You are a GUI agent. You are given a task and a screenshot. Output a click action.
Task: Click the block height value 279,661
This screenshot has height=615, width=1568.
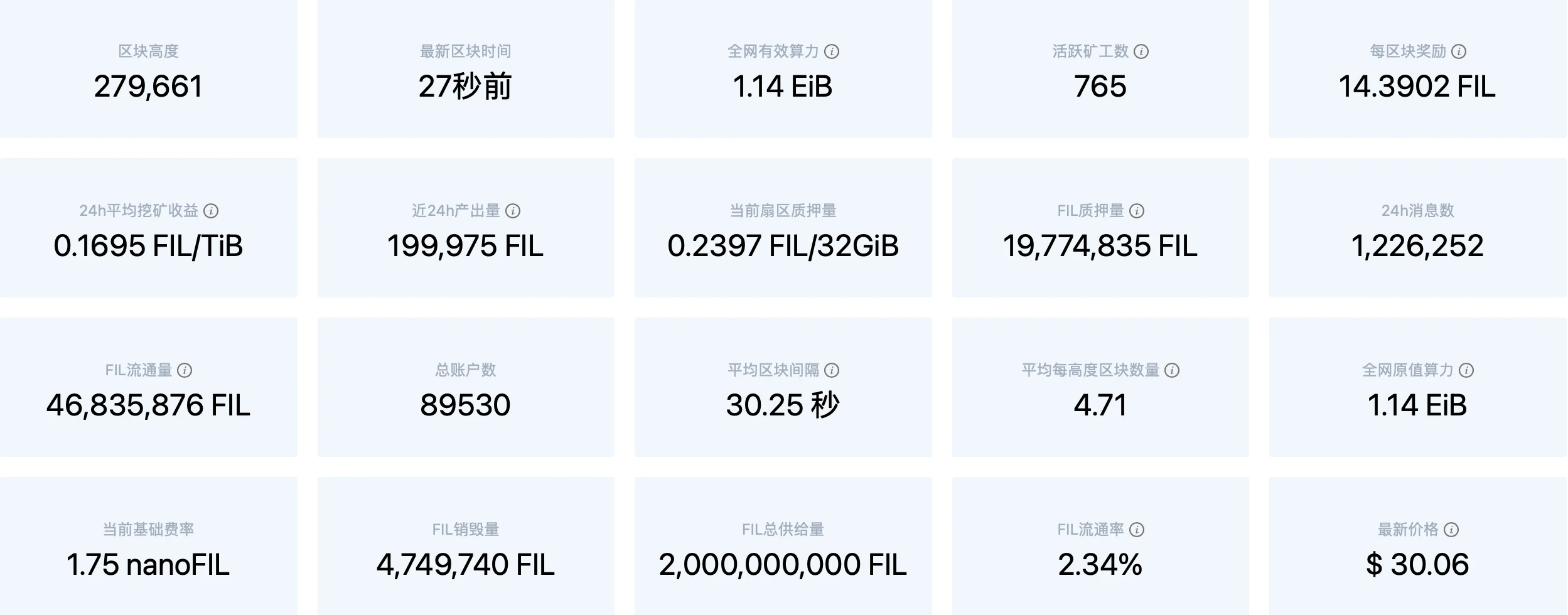point(149,87)
